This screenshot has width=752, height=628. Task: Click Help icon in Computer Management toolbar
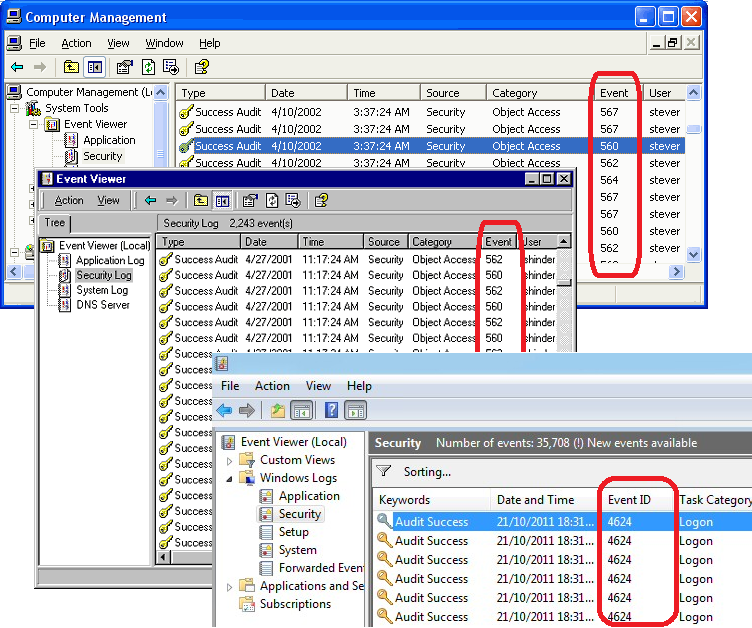point(202,67)
